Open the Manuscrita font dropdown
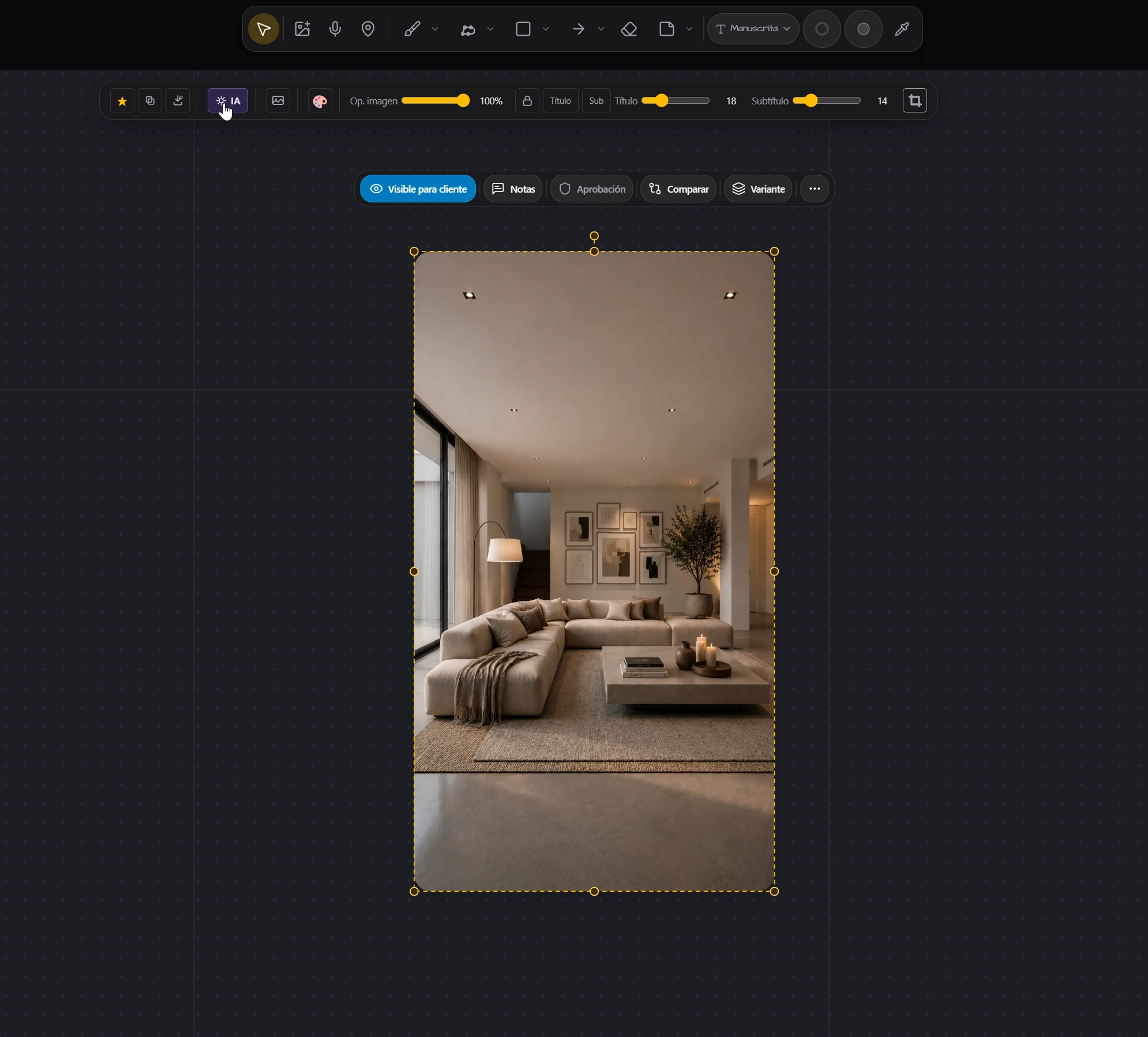Viewport: 1148px width, 1037px height. [x=753, y=29]
